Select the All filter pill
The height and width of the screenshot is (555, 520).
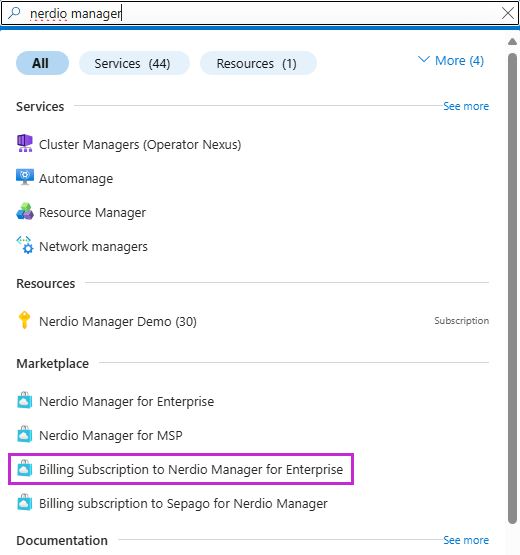42,63
